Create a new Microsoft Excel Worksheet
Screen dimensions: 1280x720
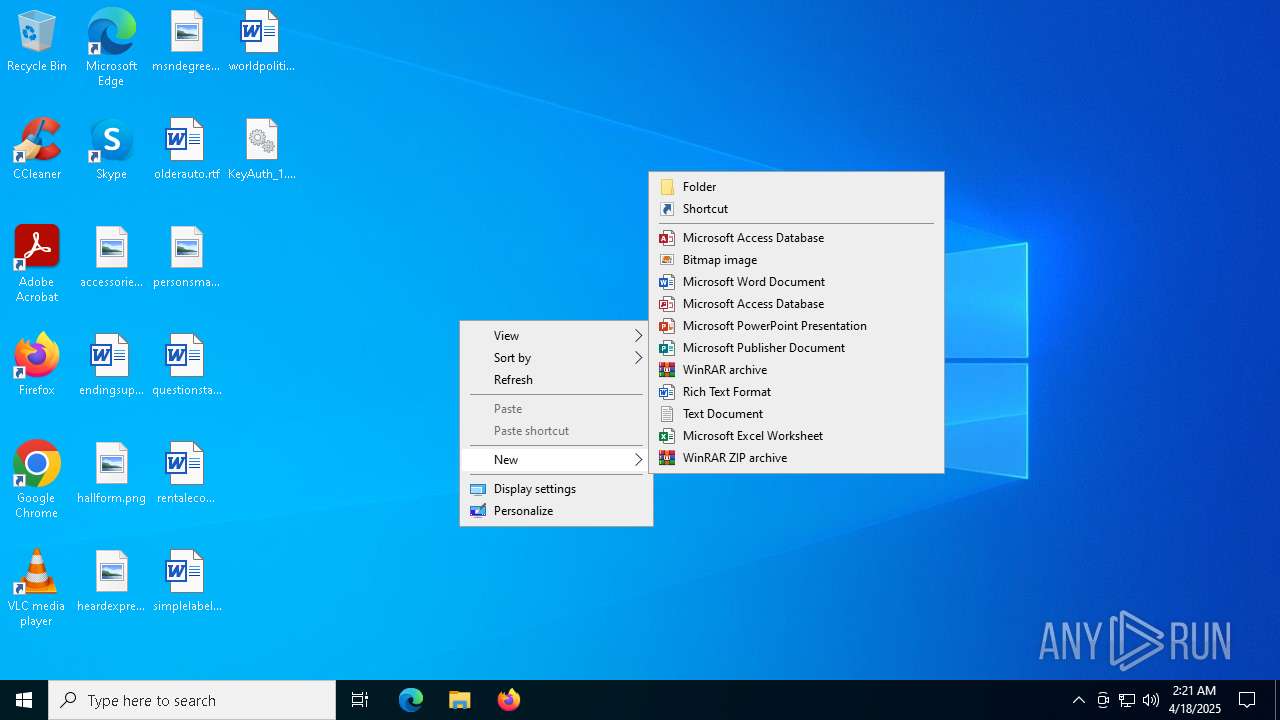point(796,436)
